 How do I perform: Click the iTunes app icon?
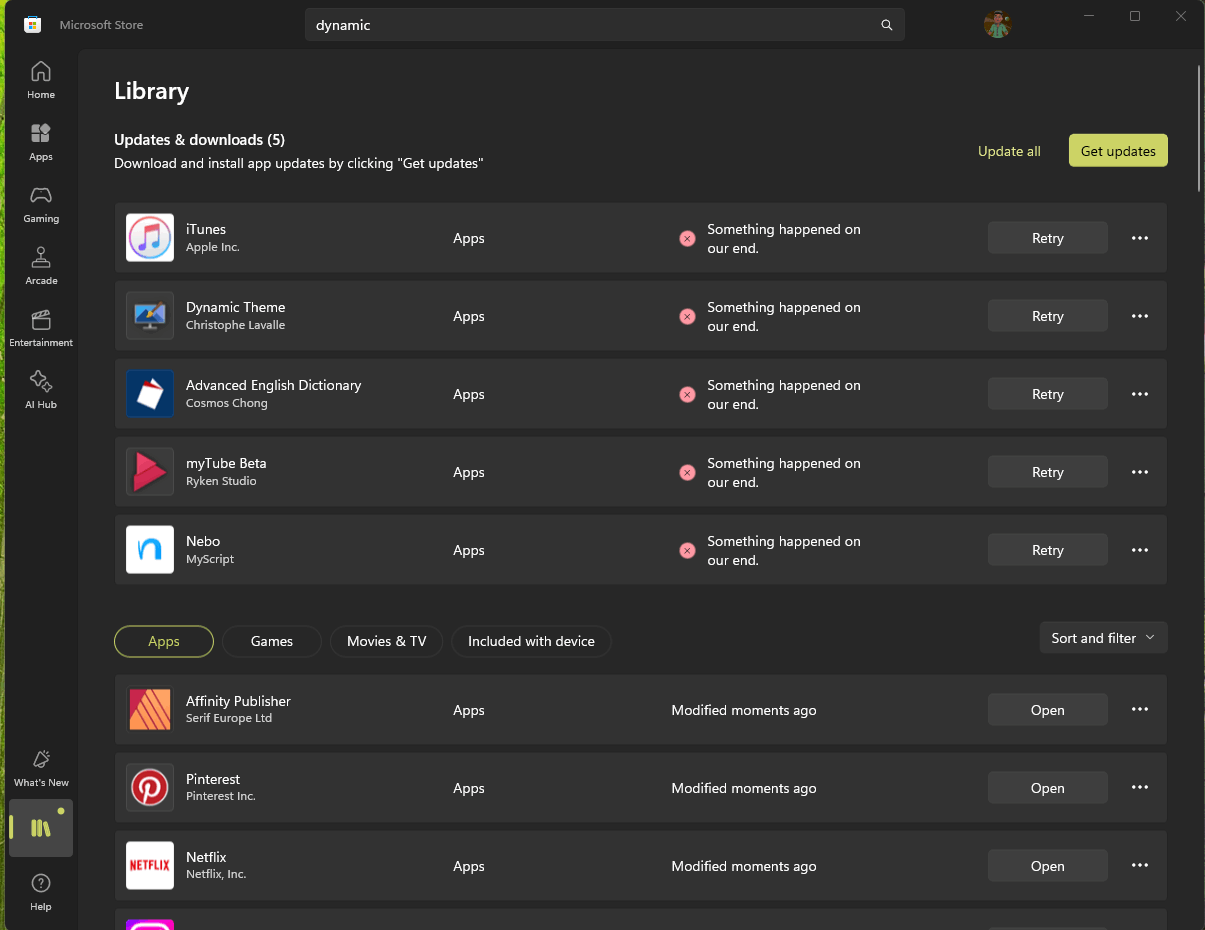(x=150, y=238)
